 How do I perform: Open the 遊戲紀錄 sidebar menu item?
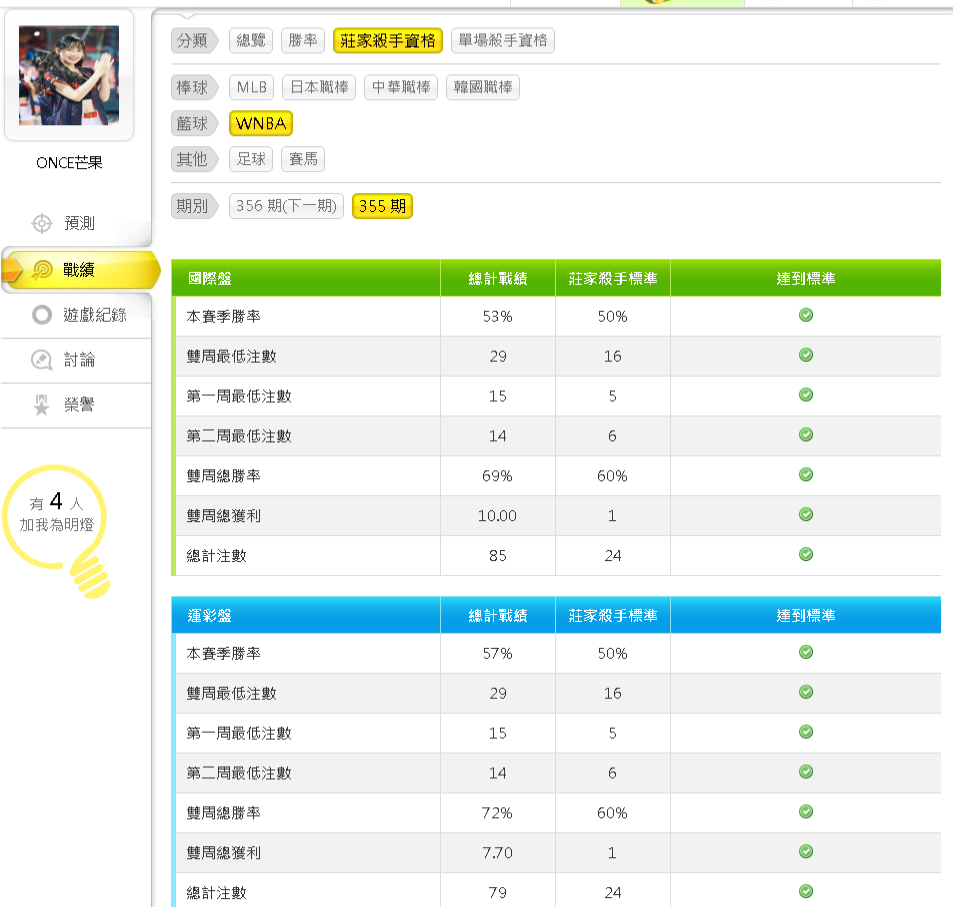[x=76, y=315]
